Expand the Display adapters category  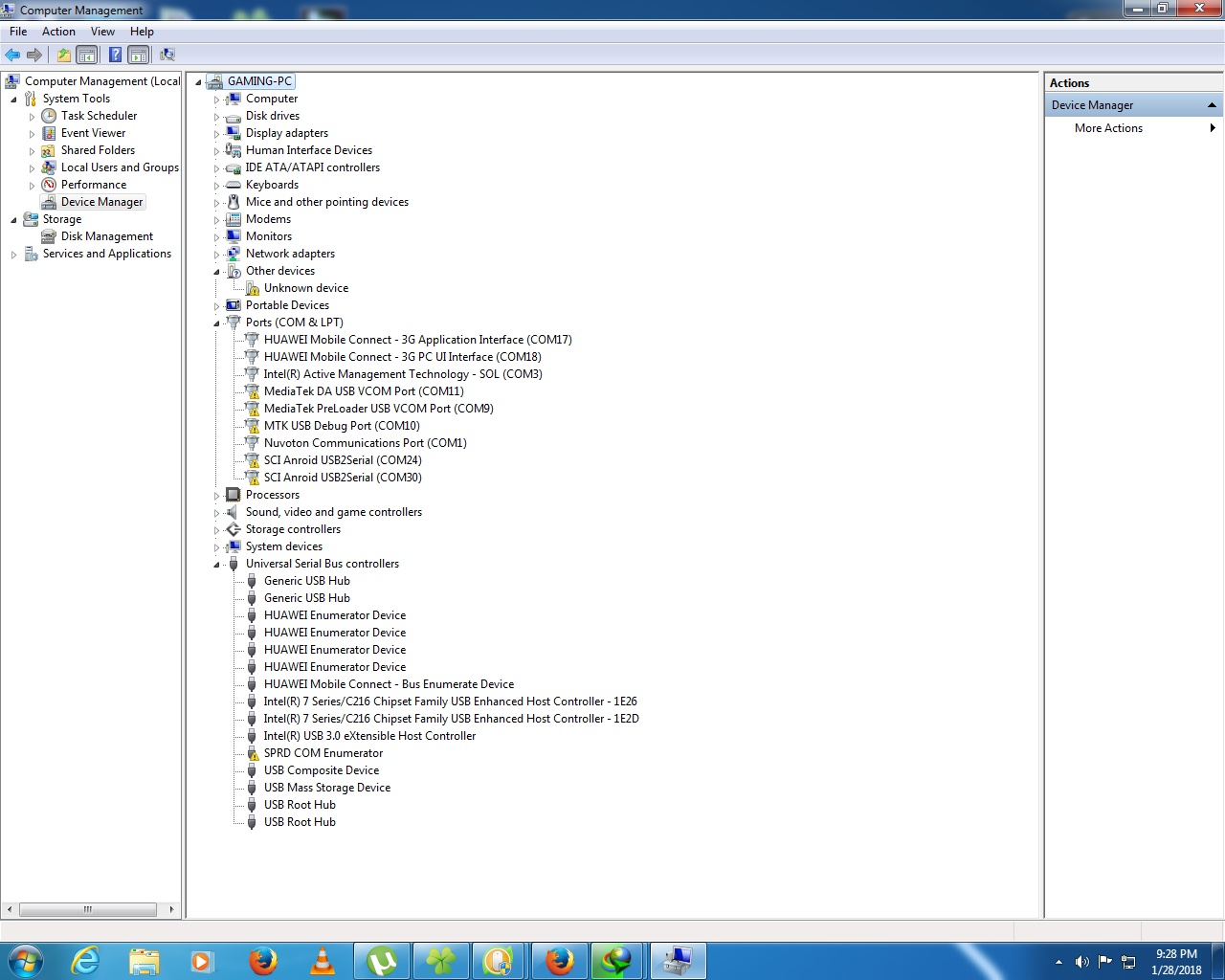point(216,133)
